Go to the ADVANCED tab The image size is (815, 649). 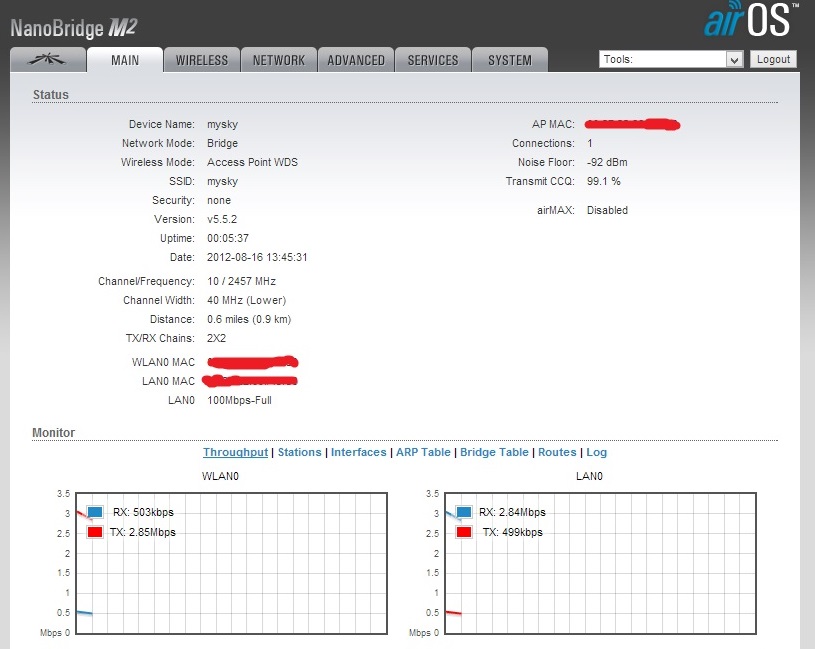(356, 60)
